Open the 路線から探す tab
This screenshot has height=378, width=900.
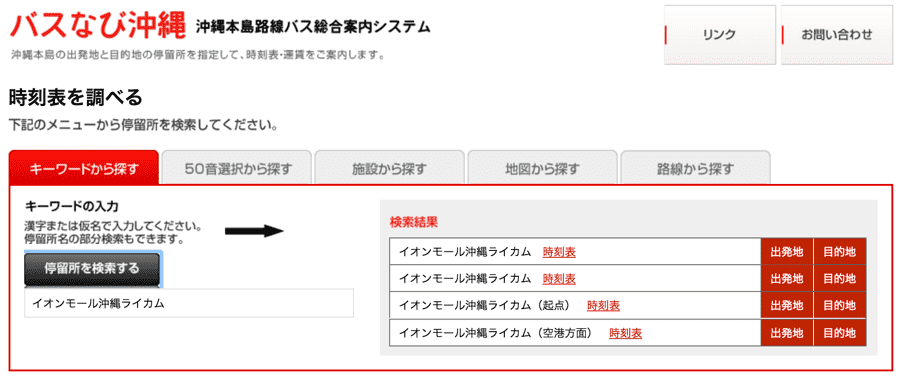[x=696, y=168]
